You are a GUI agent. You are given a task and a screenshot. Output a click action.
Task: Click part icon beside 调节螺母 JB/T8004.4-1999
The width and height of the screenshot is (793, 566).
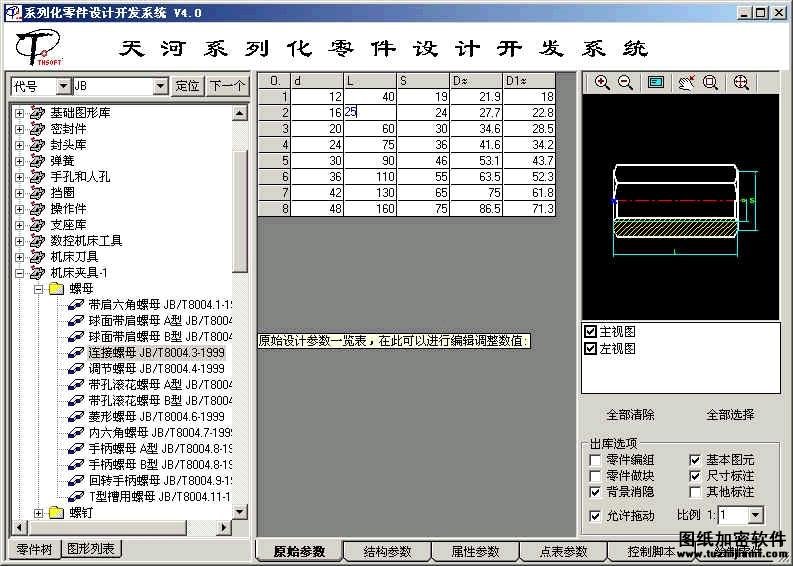(76, 369)
